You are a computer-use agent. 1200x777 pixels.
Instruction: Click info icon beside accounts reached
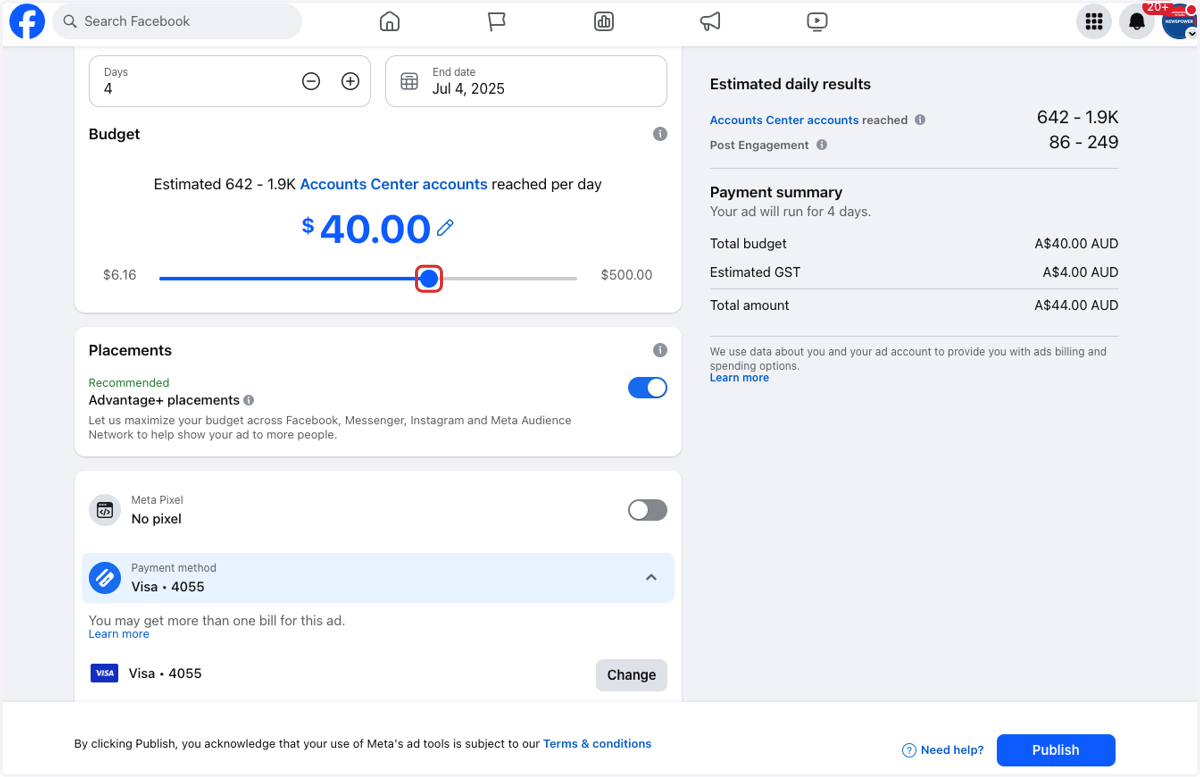(920, 120)
